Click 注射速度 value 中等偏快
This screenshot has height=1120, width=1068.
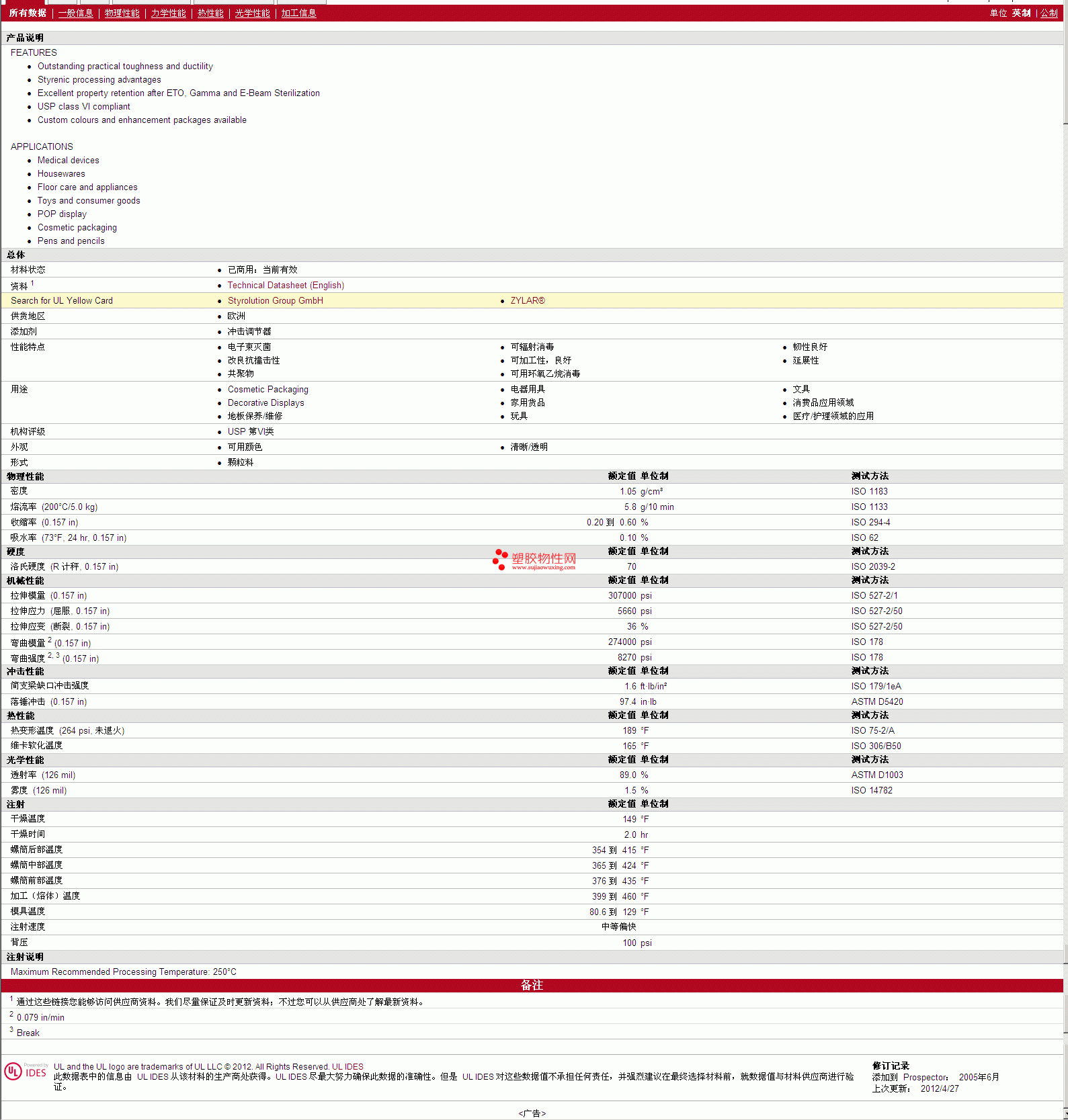click(x=618, y=927)
